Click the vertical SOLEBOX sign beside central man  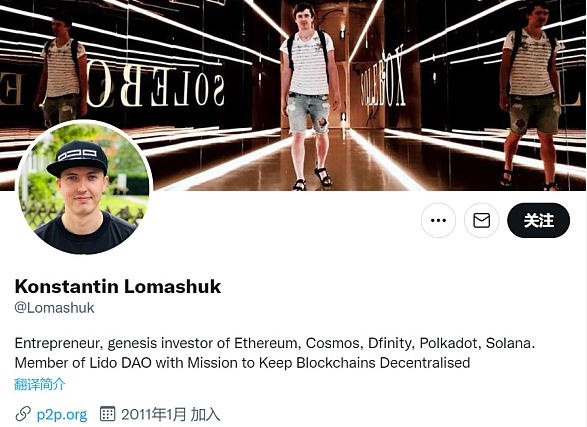coord(382,79)
